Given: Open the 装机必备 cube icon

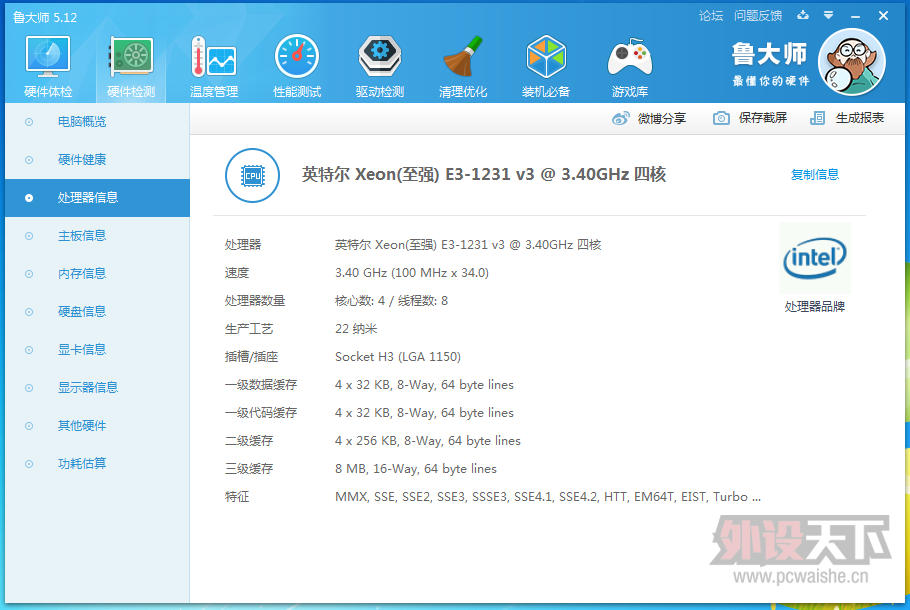Looking at the screenshot, I should 546,64.
